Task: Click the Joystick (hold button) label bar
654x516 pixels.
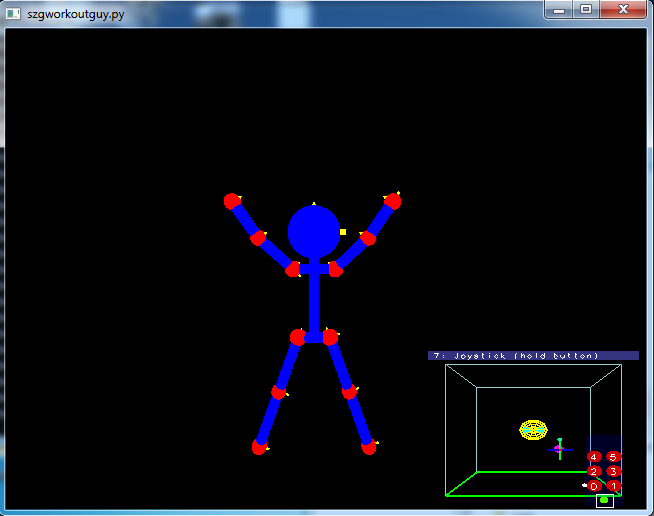Action: click(533, 355)
